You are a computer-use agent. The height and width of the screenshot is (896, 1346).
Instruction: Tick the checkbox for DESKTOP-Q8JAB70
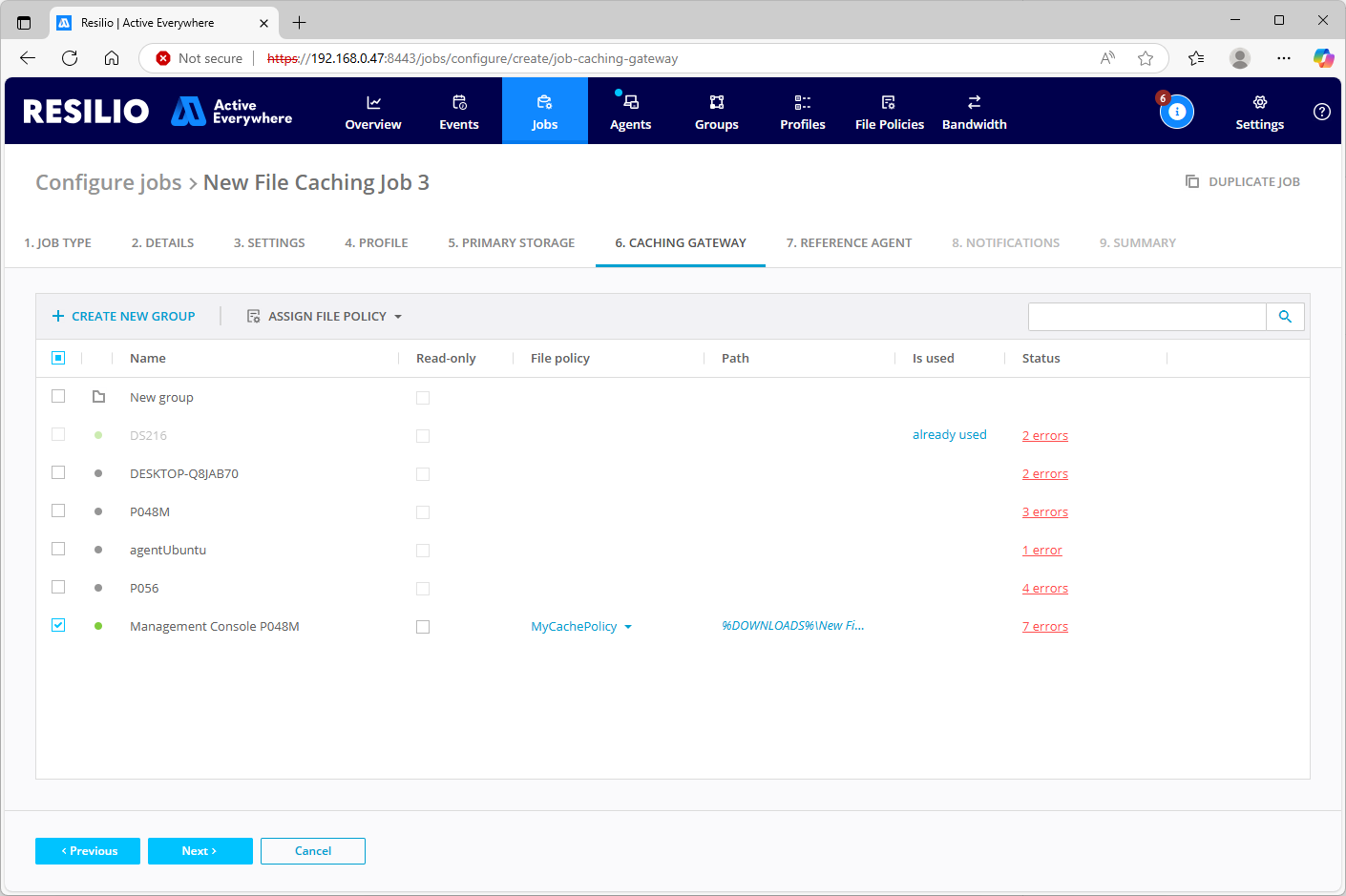58,473
